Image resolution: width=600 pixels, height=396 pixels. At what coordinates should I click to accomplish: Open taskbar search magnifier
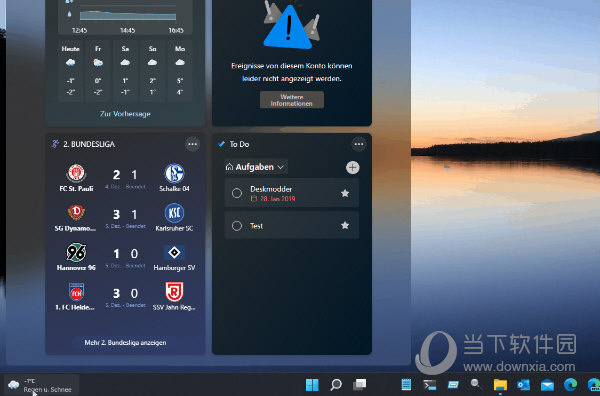click(x=336, y=385)
